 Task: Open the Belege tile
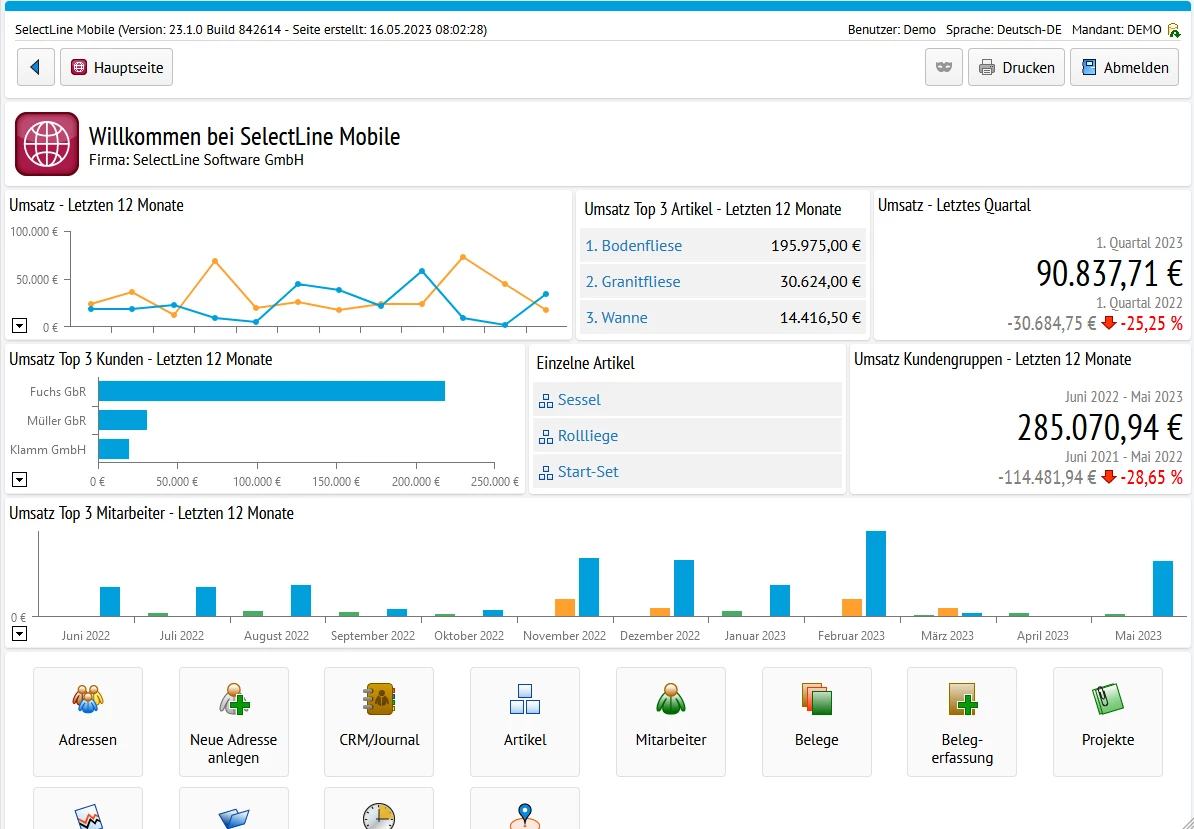pyautogui.click(x=816, y=722)
